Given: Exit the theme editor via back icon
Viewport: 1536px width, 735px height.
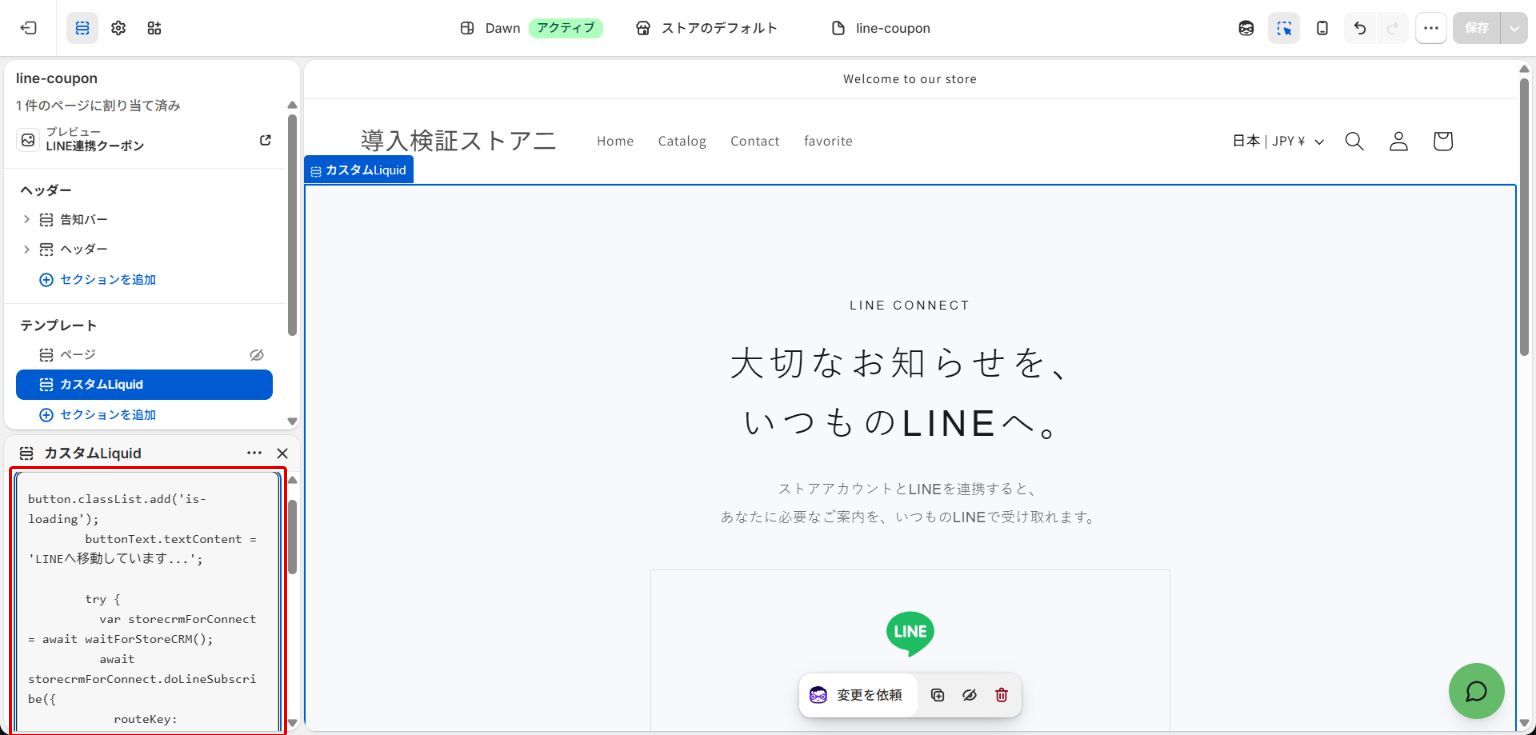Looking at the screenshot, I should [28, 28].
